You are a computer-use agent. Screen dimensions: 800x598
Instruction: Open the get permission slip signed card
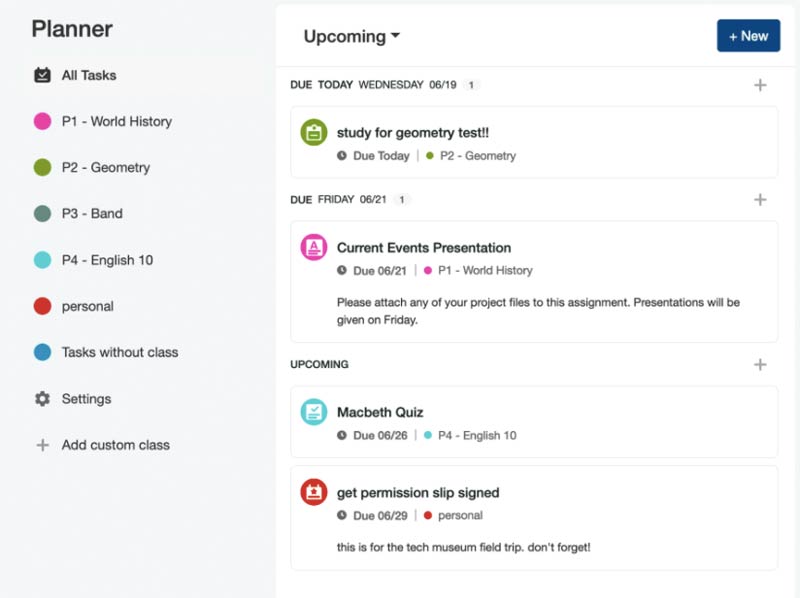[533, 518]
